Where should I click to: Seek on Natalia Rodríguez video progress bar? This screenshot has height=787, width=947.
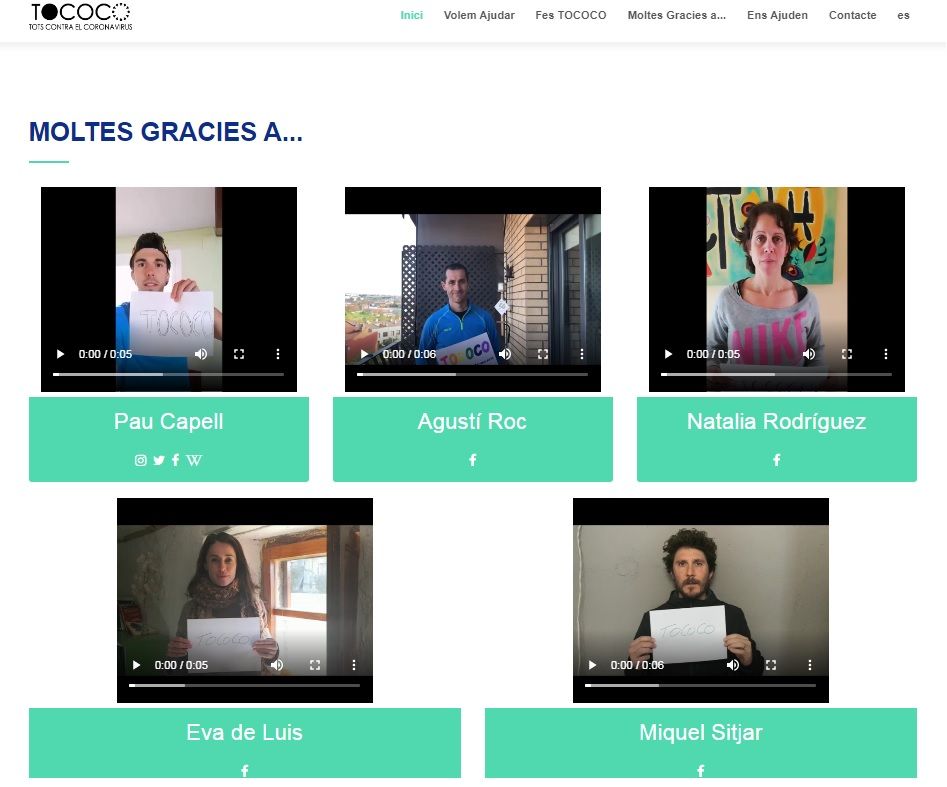pyautogui.click(x=776, y=374)
